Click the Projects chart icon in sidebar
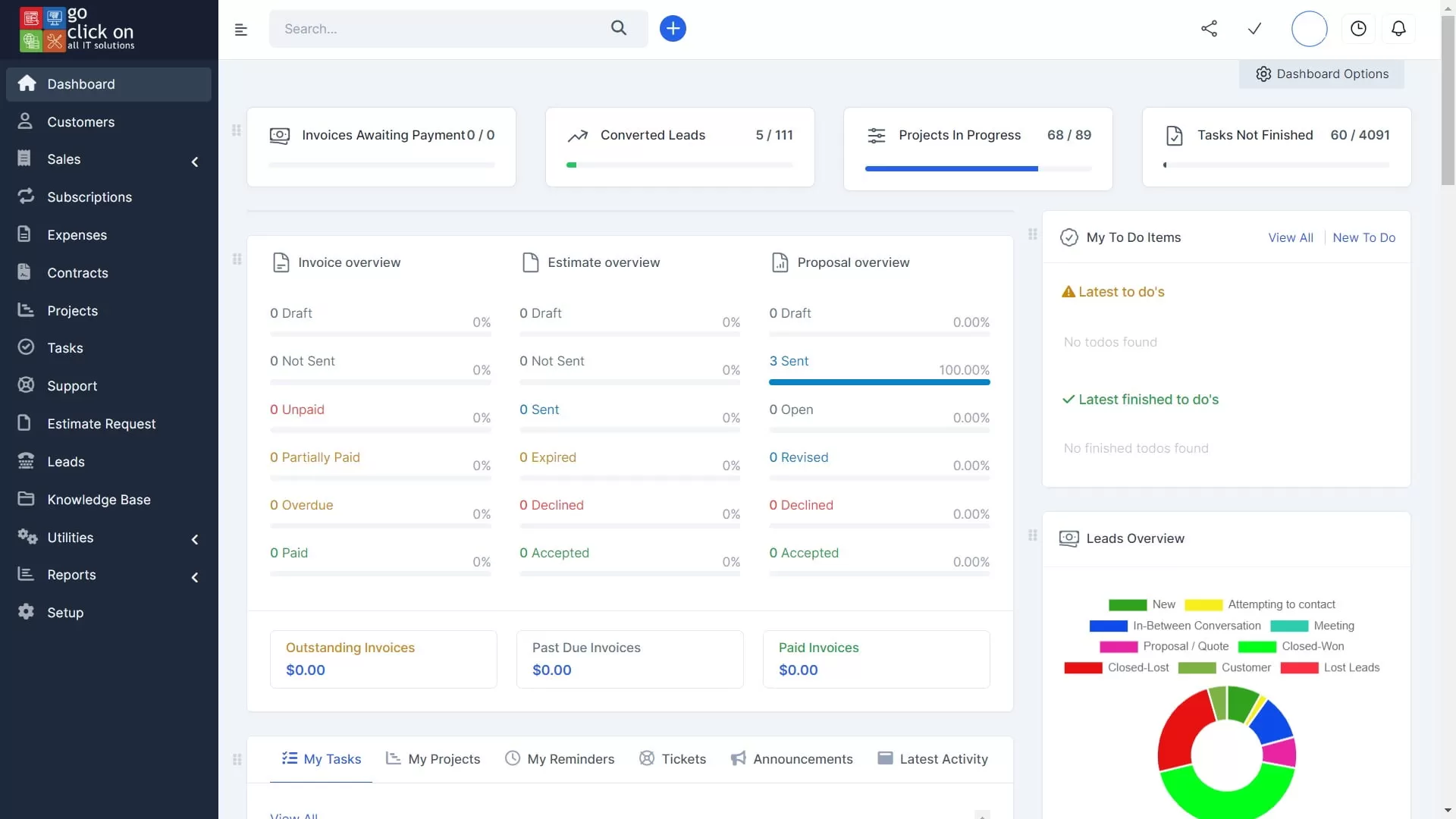Viewport: 1456px width, 819px height. click(26, 309)
